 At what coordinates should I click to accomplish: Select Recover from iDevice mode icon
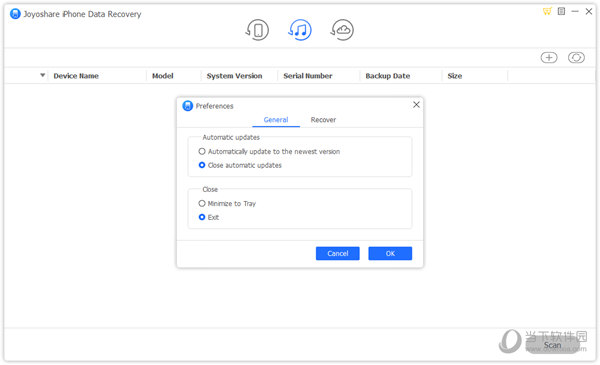click(258, 30)
